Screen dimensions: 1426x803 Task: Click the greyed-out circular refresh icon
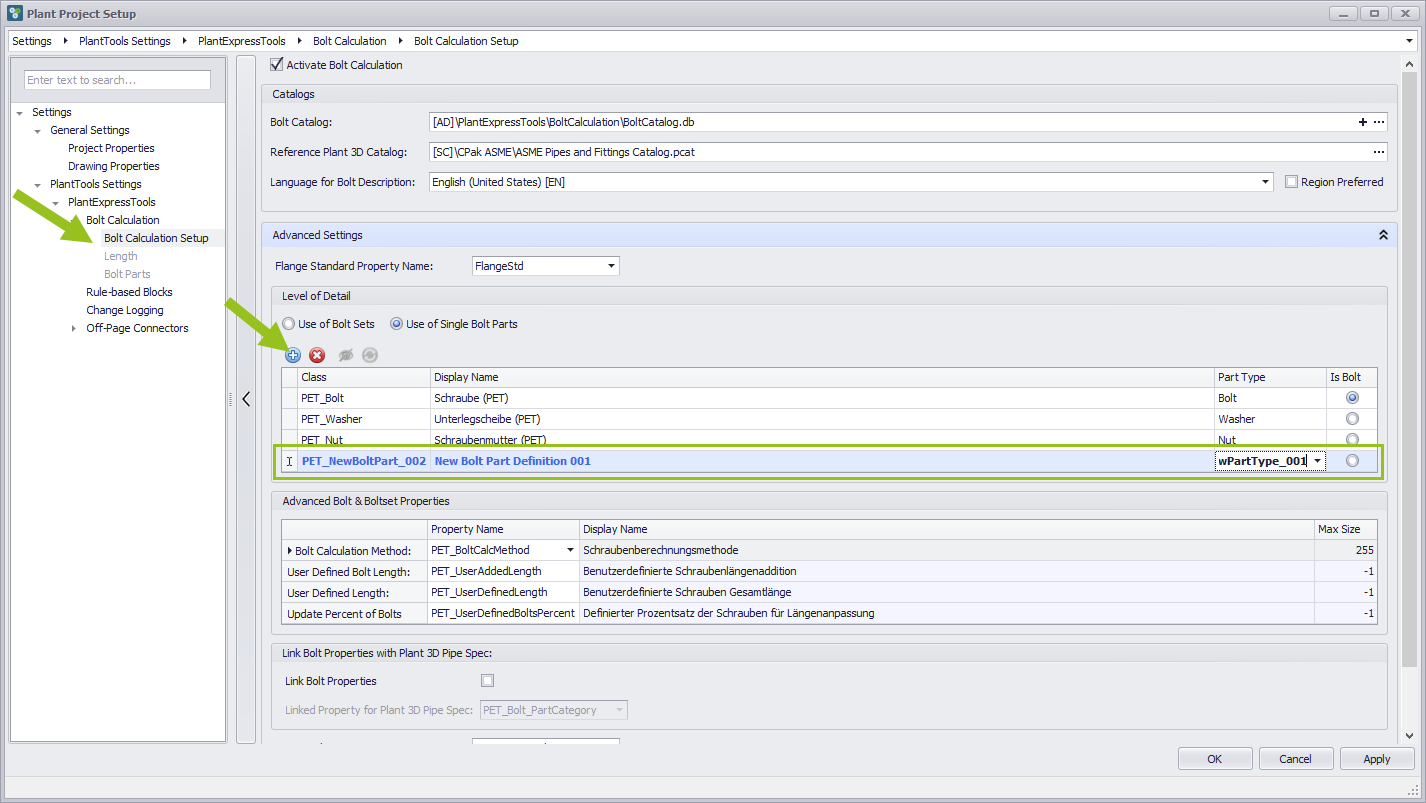(x=370, y=355)
